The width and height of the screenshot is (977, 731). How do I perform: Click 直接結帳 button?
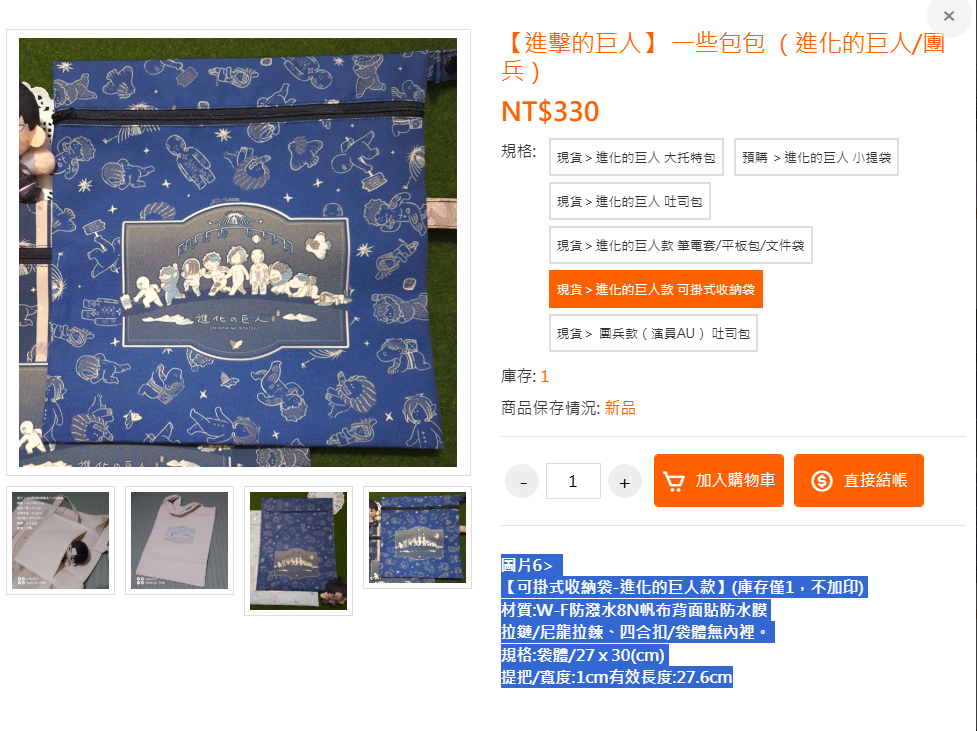pyautogui.click(x=859, y=480)
